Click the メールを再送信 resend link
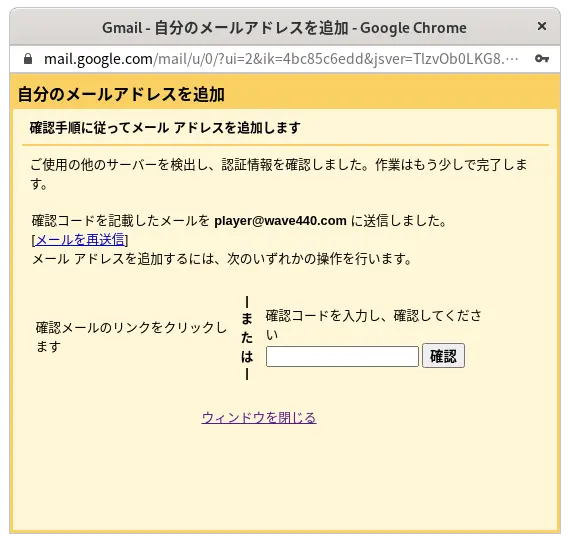This screenshot has width=570, height=543. 80,240
